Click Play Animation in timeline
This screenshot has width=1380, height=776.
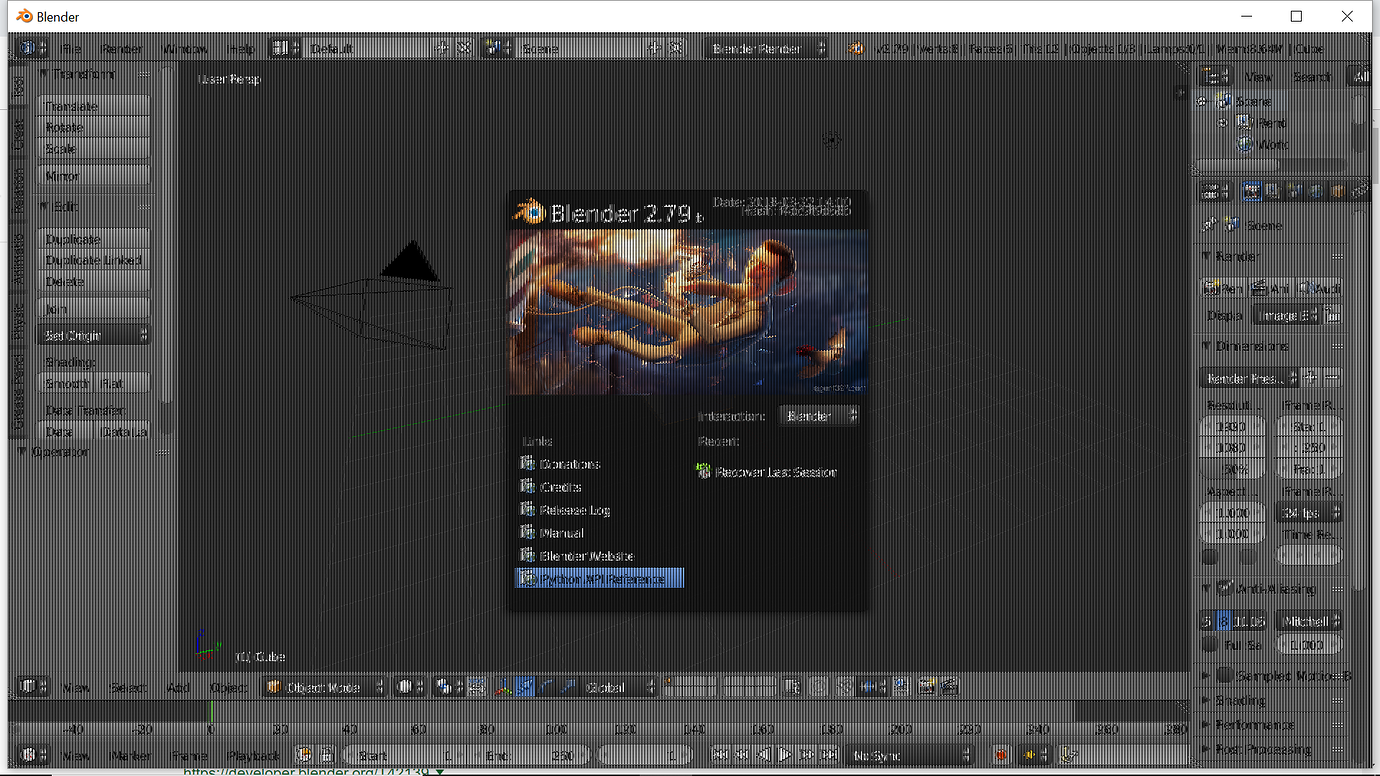[x=785, y=755]
